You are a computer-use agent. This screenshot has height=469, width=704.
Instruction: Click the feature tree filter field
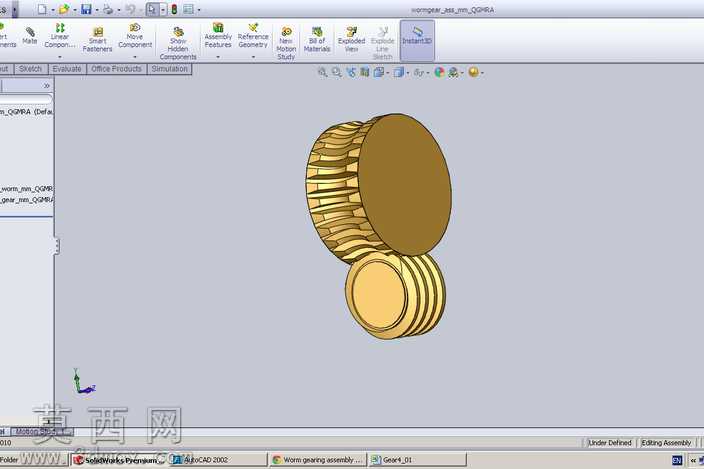click(26, 99)
